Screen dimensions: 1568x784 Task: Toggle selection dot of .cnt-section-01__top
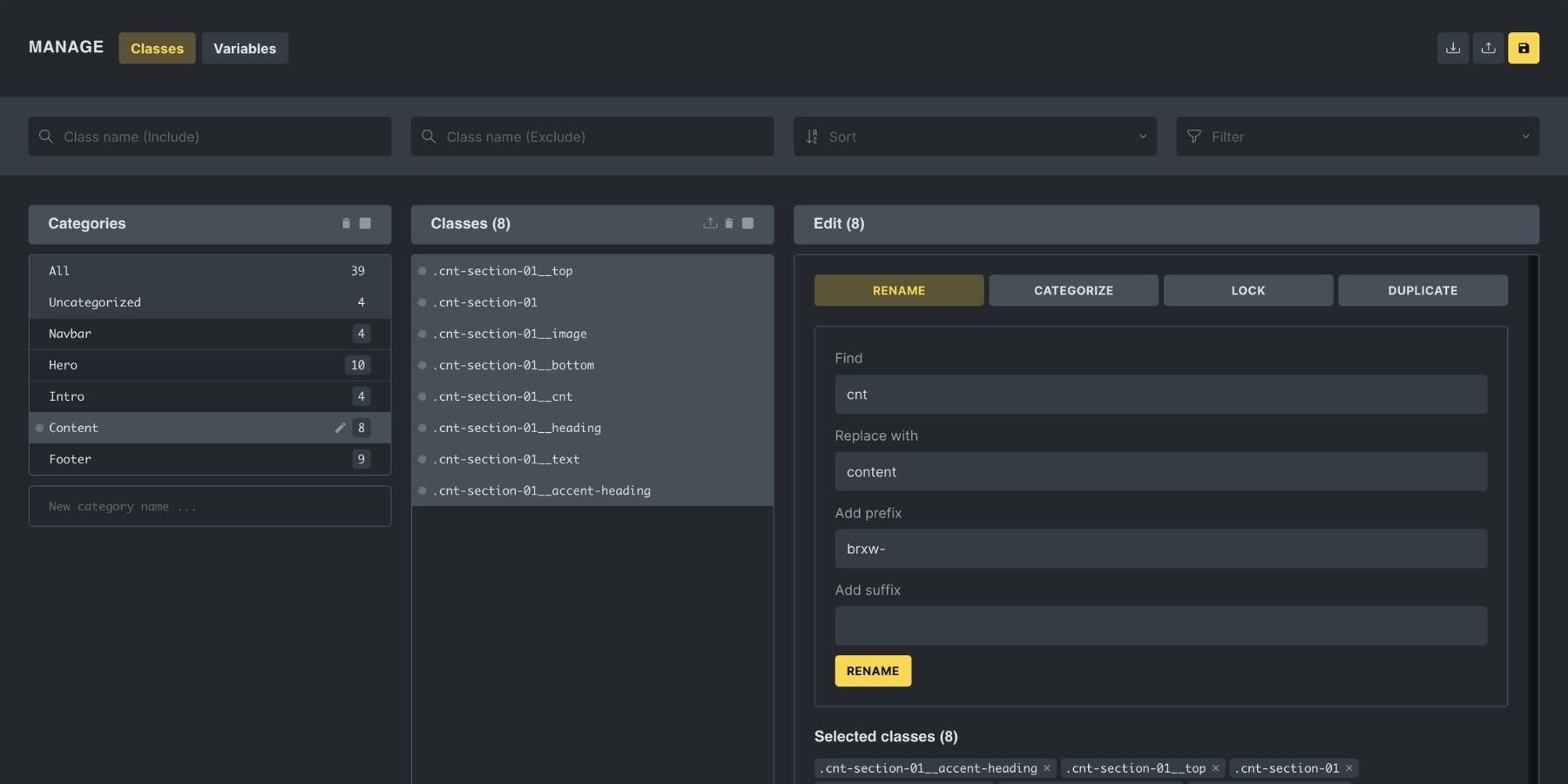(422, 271)
